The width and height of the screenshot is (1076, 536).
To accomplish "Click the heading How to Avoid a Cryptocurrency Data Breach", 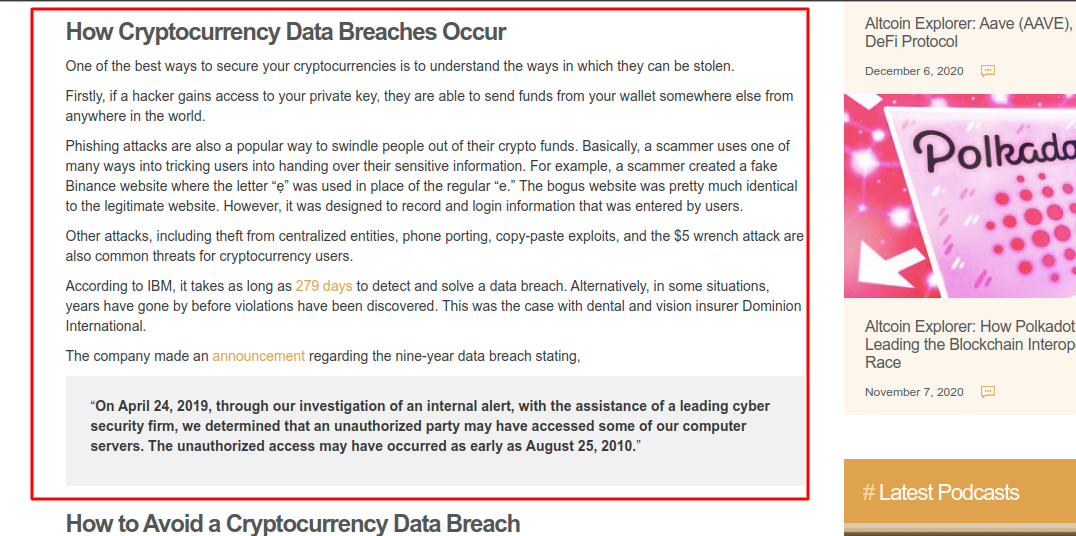I will pos(293,524).
